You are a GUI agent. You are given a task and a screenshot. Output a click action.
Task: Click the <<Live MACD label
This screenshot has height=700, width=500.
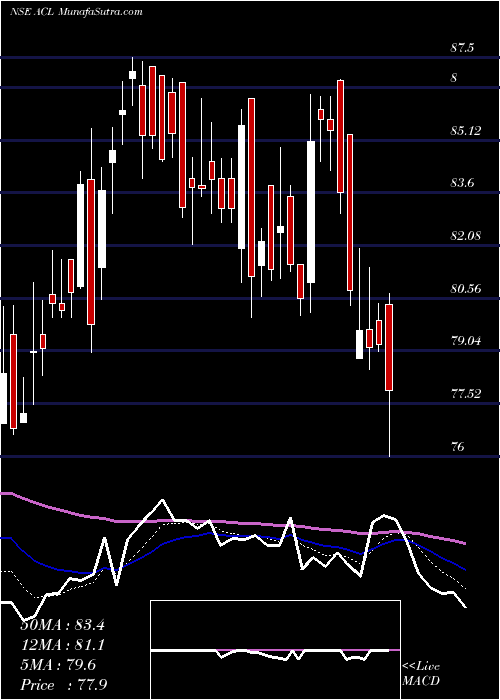click(x=421, y=674)
